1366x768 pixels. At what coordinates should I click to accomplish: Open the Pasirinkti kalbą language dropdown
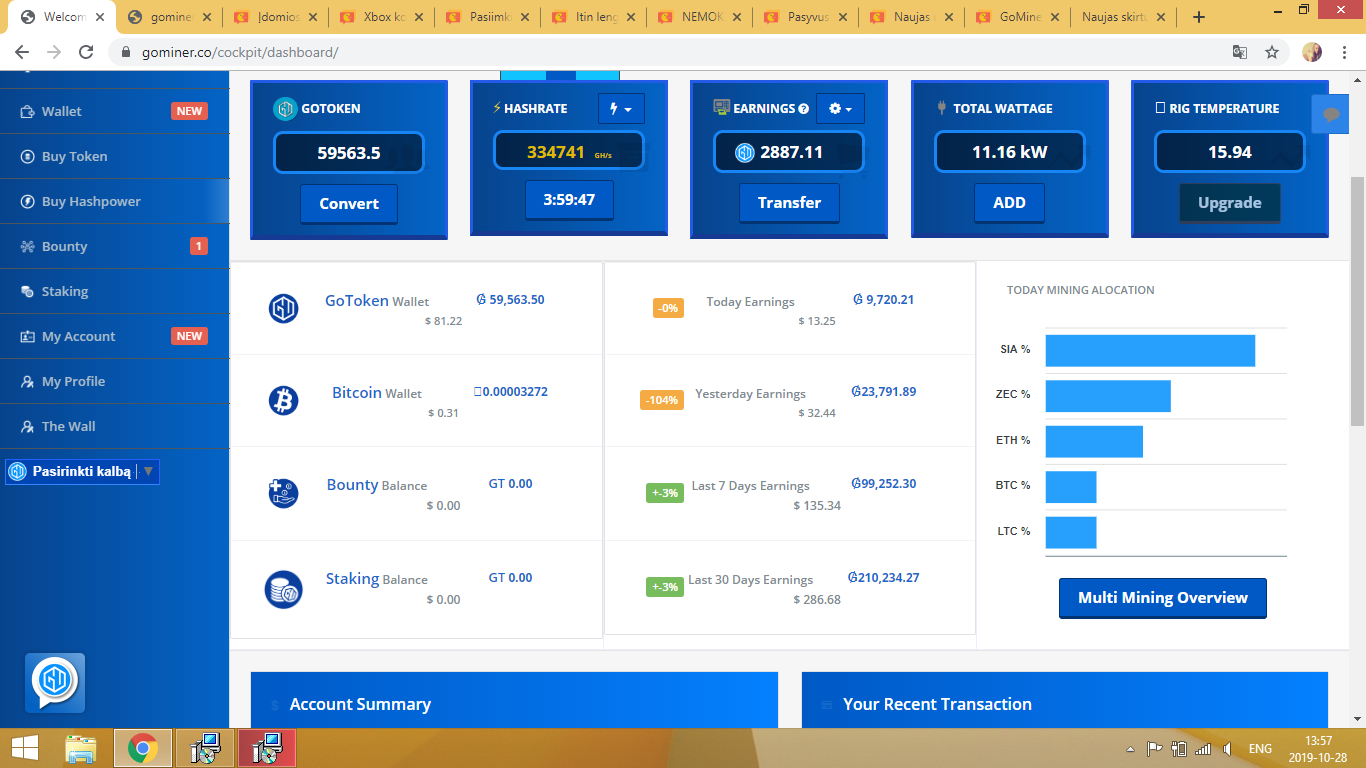(x=82, y=471)
